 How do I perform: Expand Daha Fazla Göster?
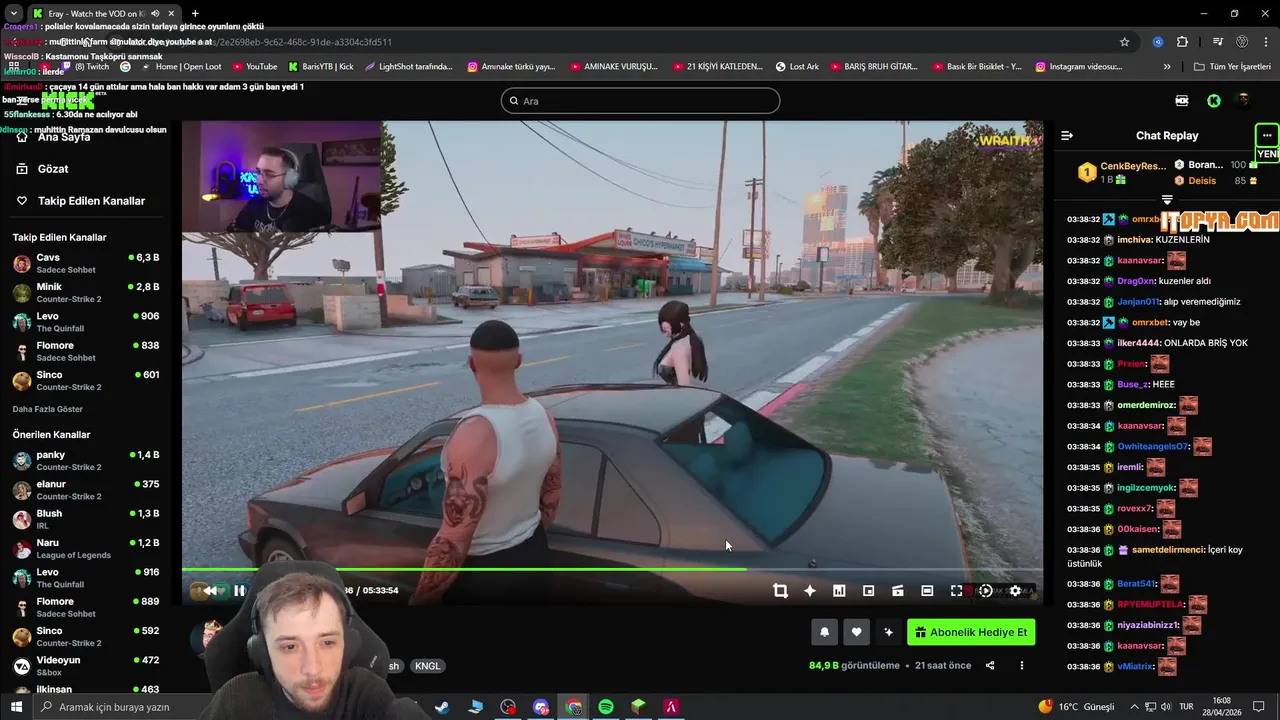coord(48,409)
